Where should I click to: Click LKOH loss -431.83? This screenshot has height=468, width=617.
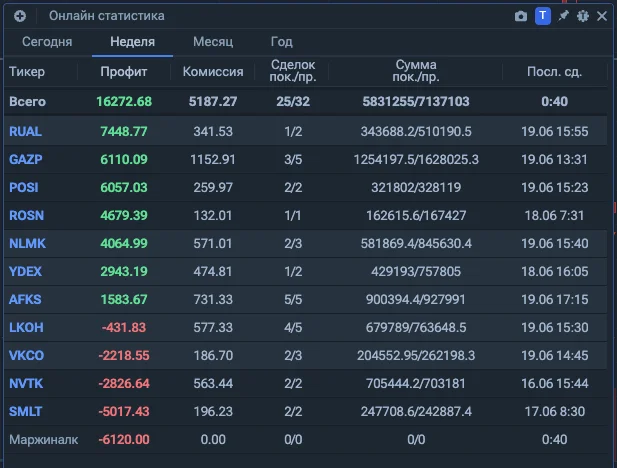[124, 327]
